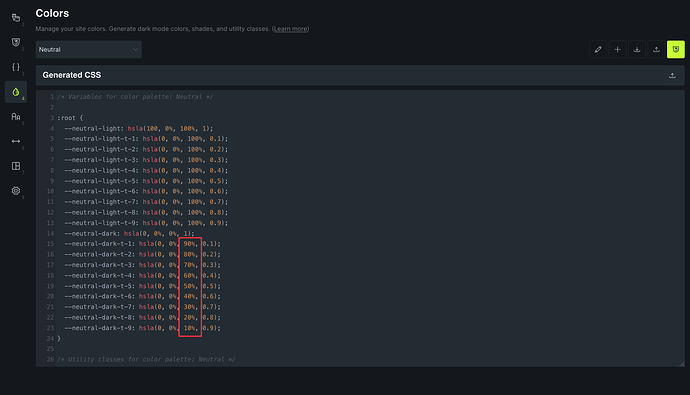Open the first sidebar section icon
The height and width of the screenshot is (395, 690).
point(16,18)
